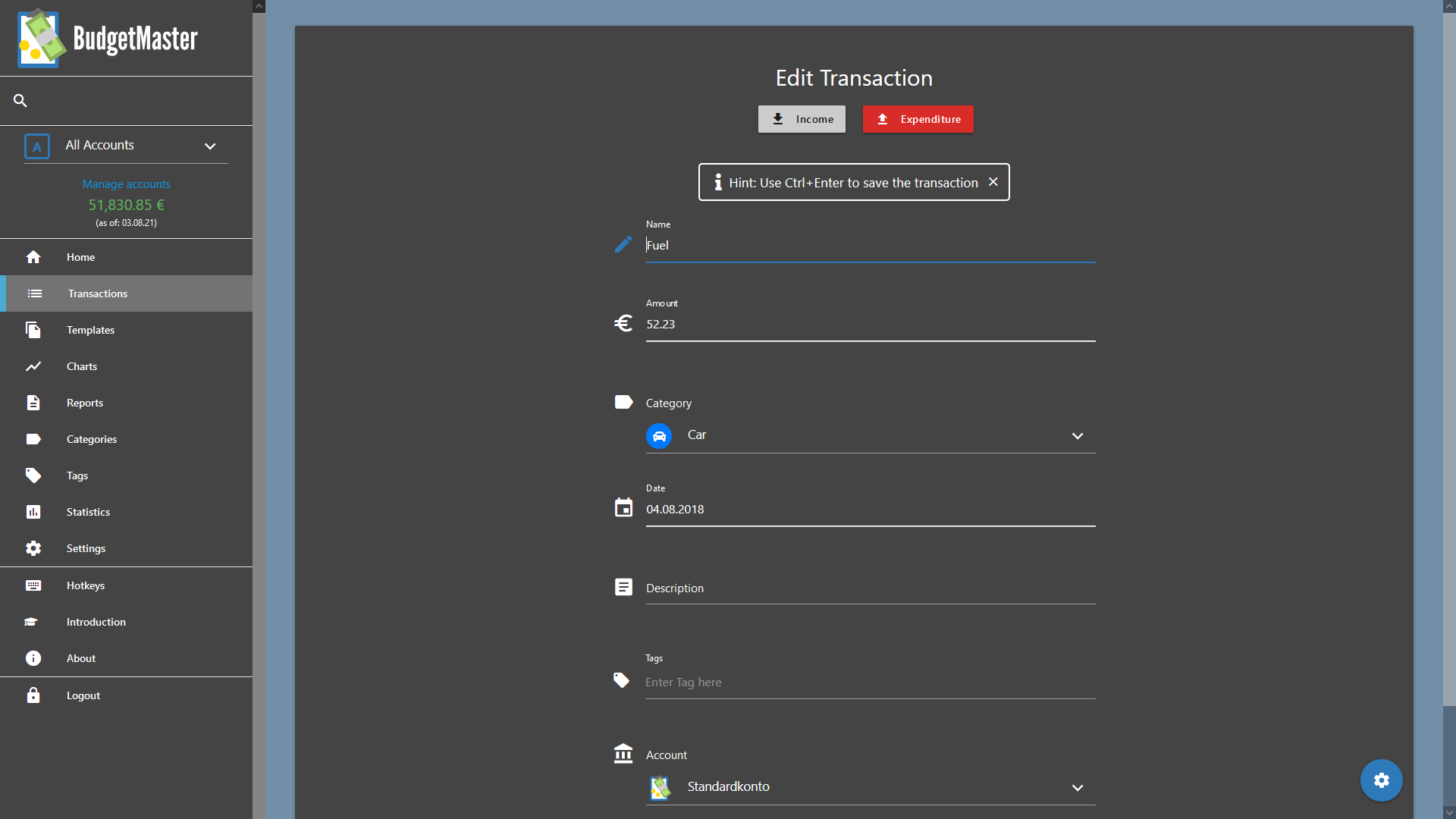1456x819 pixels.
Task: Focus the Name field containing Fuel
Action: click(x=871, y=246)
